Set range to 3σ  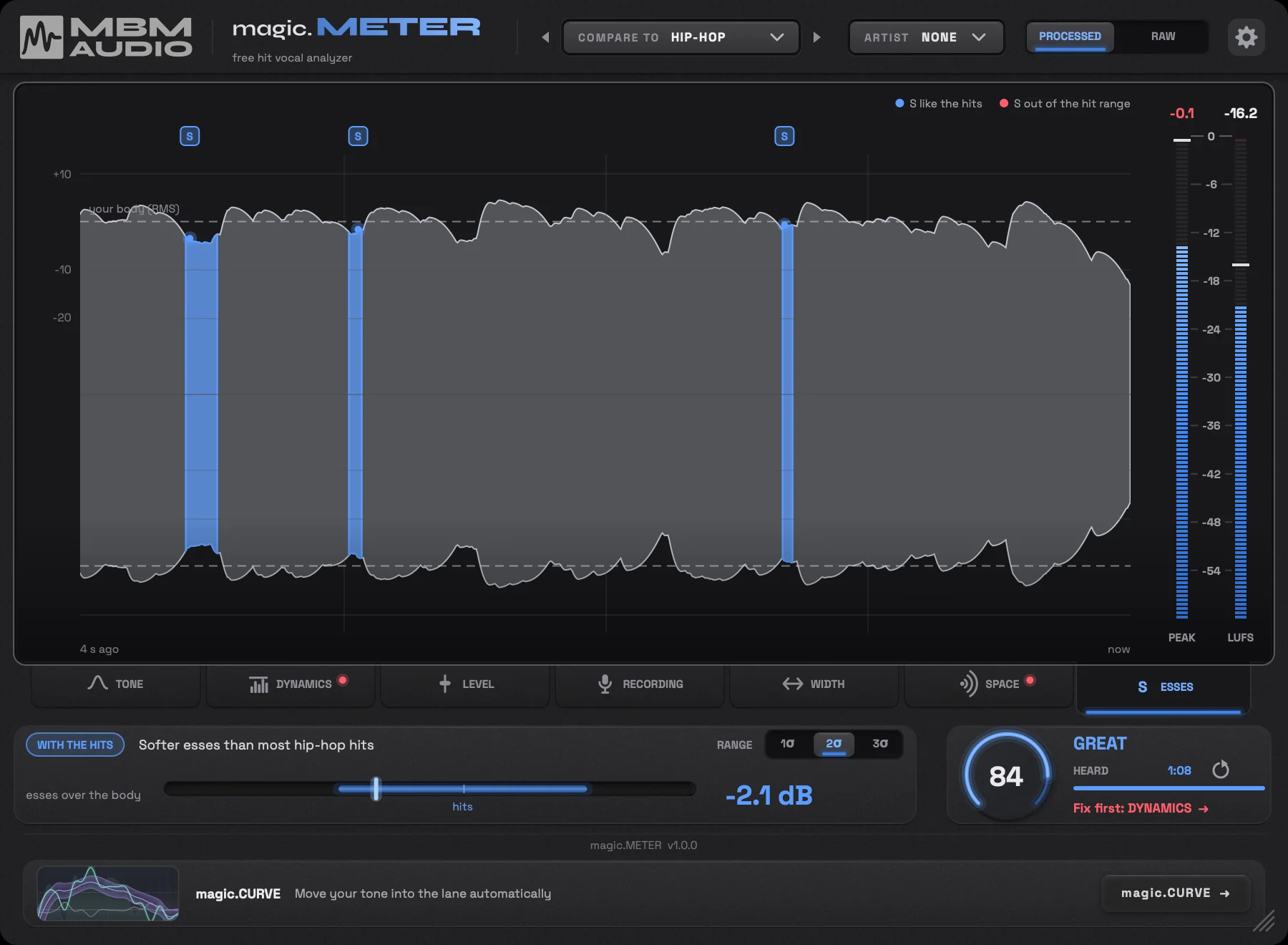(x=880, y=744)
